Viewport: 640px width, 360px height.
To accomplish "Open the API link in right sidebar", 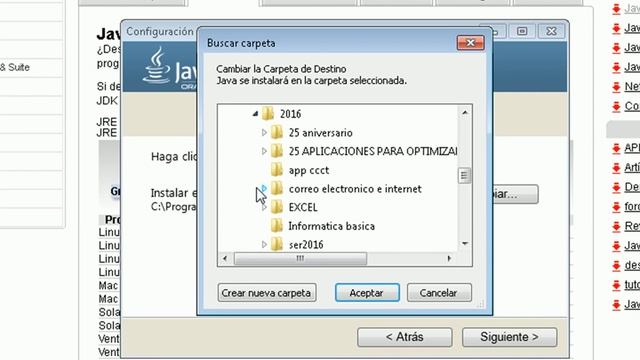I will (632, 148).
